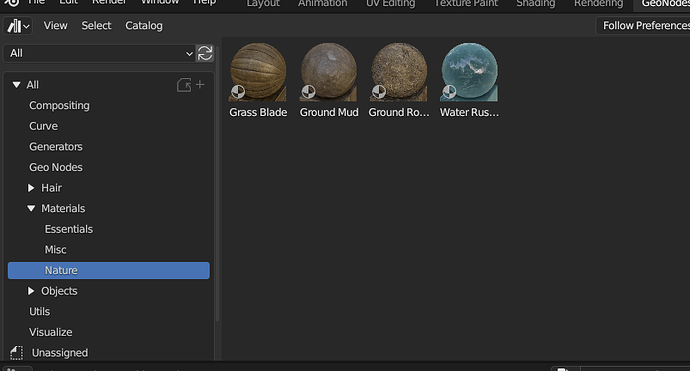
Task: Expand the Hair catalog
Action: [31, 188]
